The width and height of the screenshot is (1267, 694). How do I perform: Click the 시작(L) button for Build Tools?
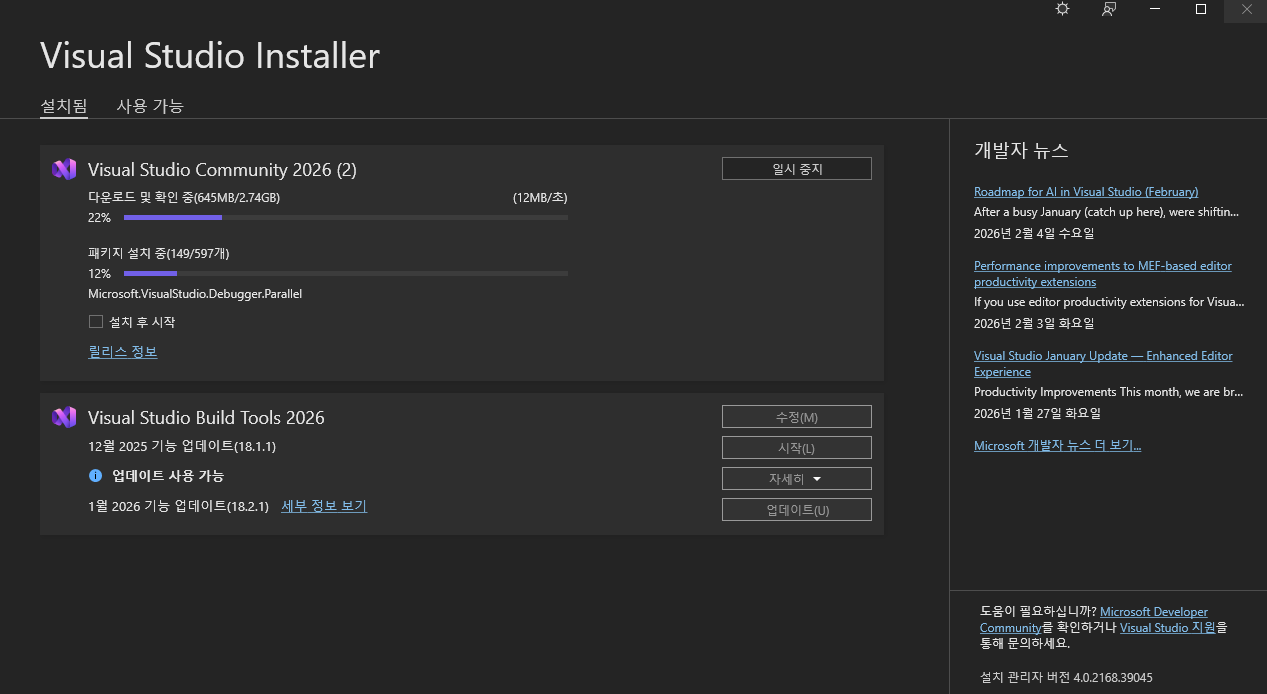(797, 448)
